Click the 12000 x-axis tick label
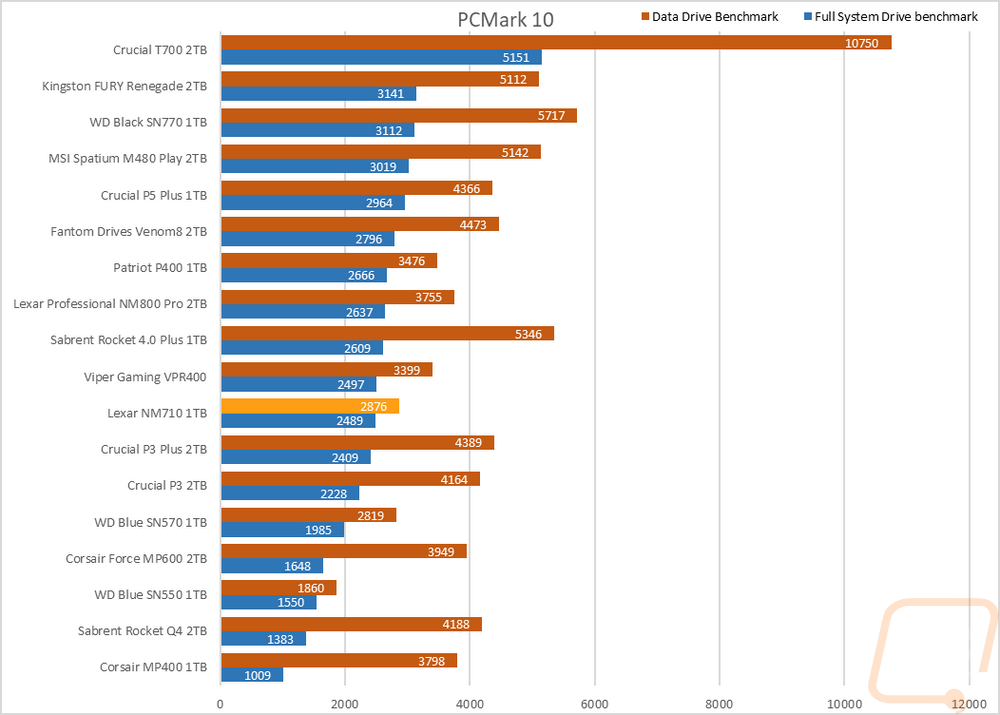The height and width of the screenshot is (715, 1000). pos(969,704)
